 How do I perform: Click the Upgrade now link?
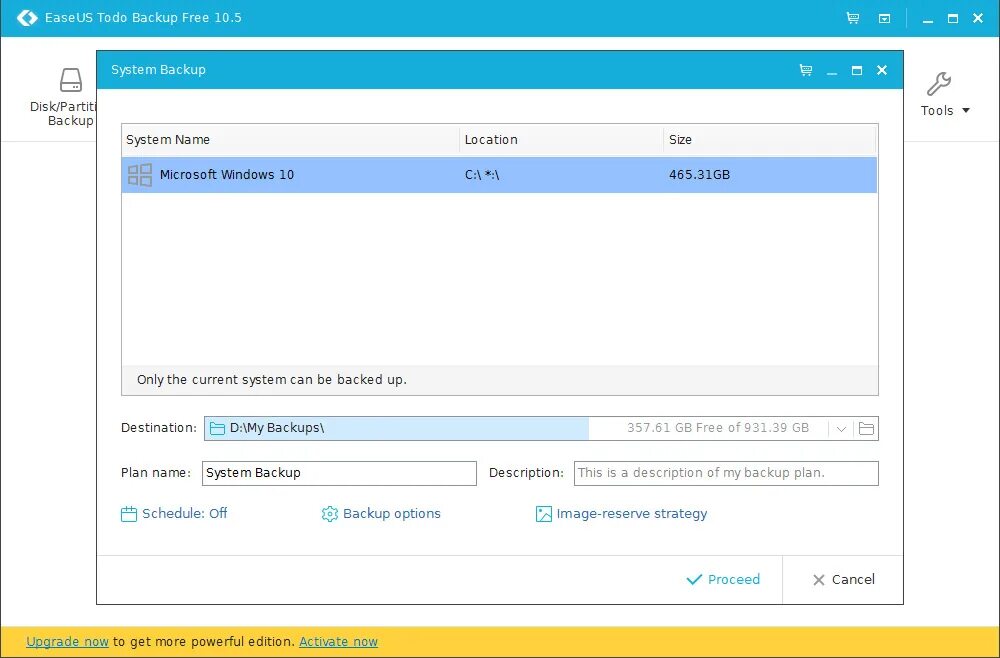point(68,641)
